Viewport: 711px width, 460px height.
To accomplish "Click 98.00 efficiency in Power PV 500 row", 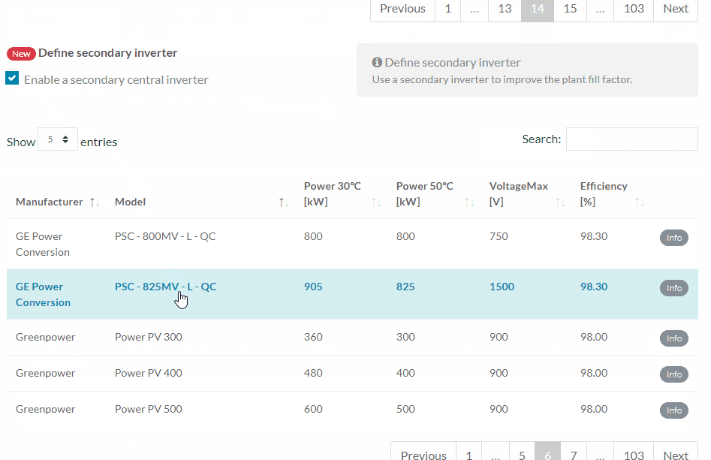I will [x=594, y=409].
